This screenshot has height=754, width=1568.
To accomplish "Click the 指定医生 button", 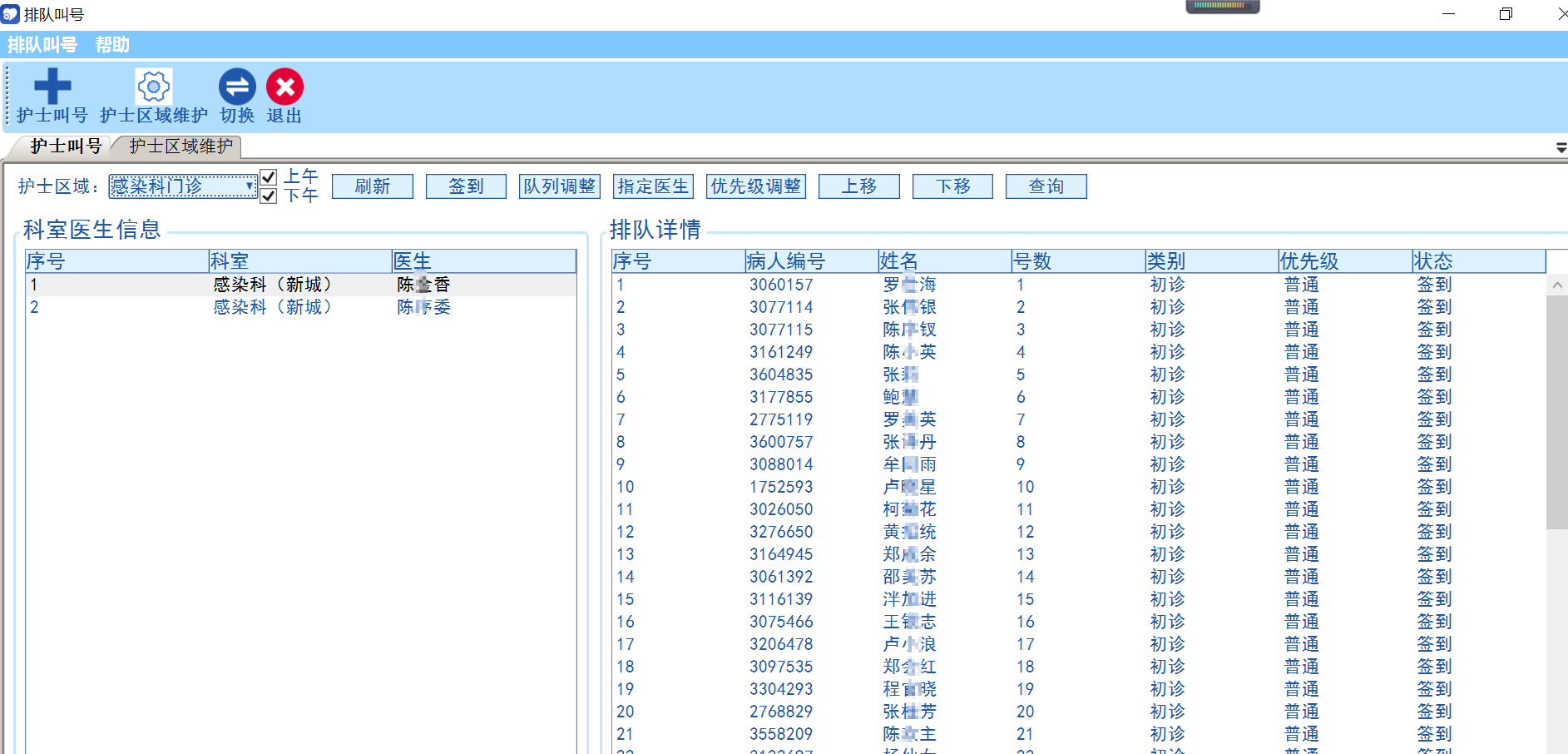I will point(653,186).
